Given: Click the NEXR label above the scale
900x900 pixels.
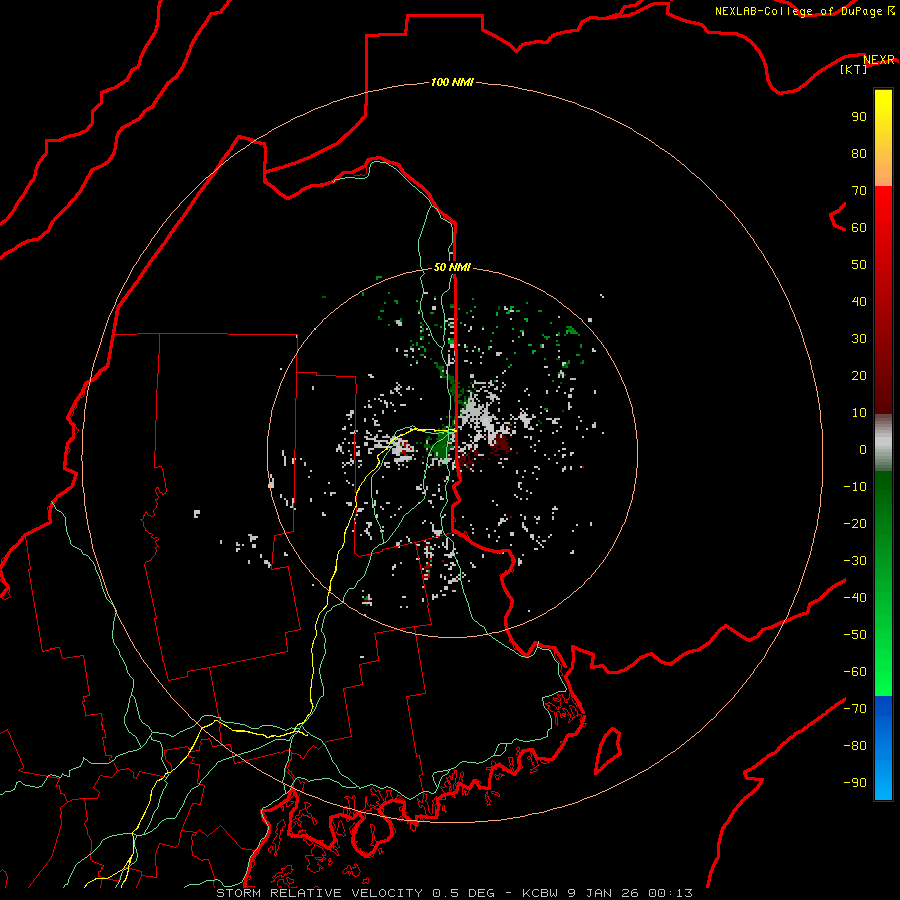Looking at the screenshot, I should (879, 59).
